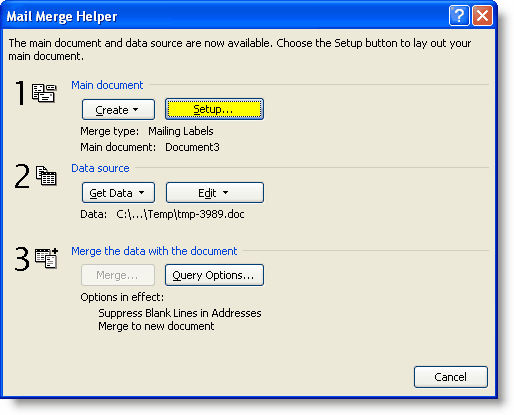Viewport: 514px width, 415px height.
Task: Click the Cancel button
Action: (x=451, y=377)
